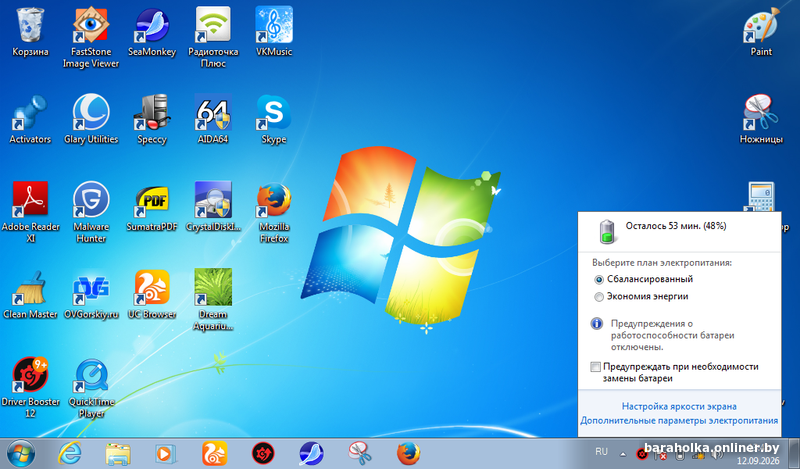
Task: Open Dream Aquarium desktop icon
Action: [213, 300]
